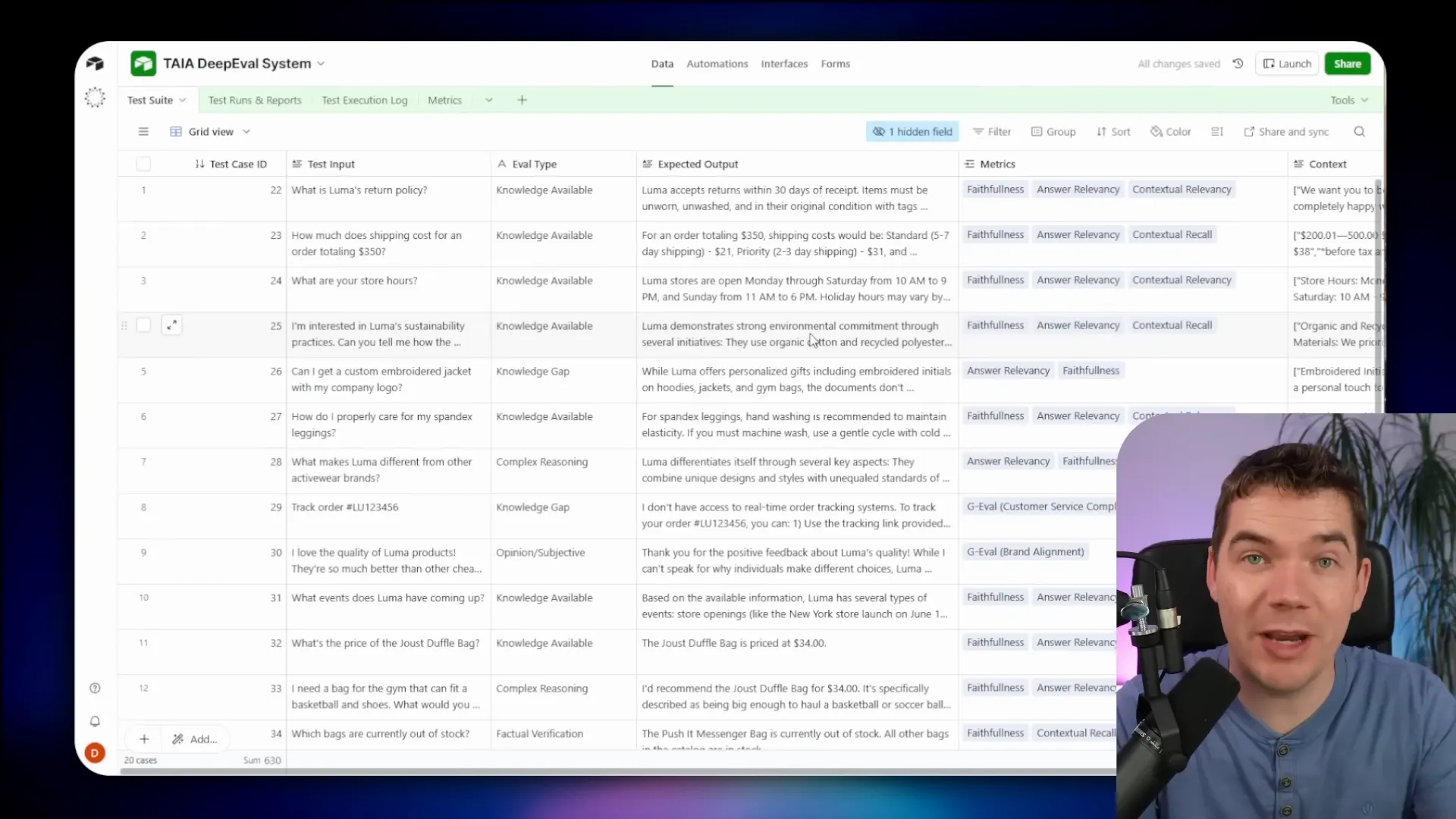
Task: Click the green Share button
Action: pyautogui.click(x=1348, y=64)
